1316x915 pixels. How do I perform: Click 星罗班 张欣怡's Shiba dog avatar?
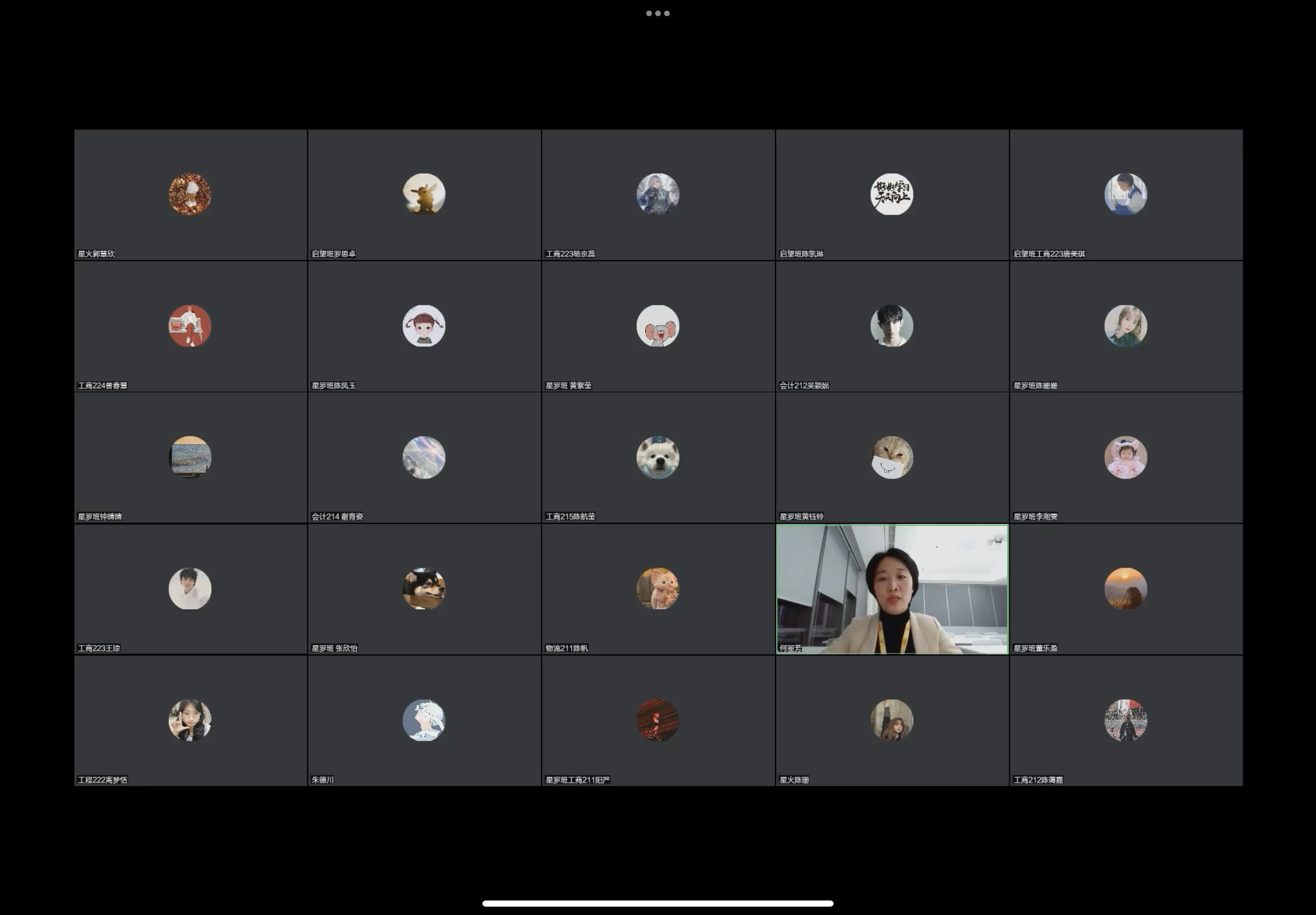click(x=424, y=589)
